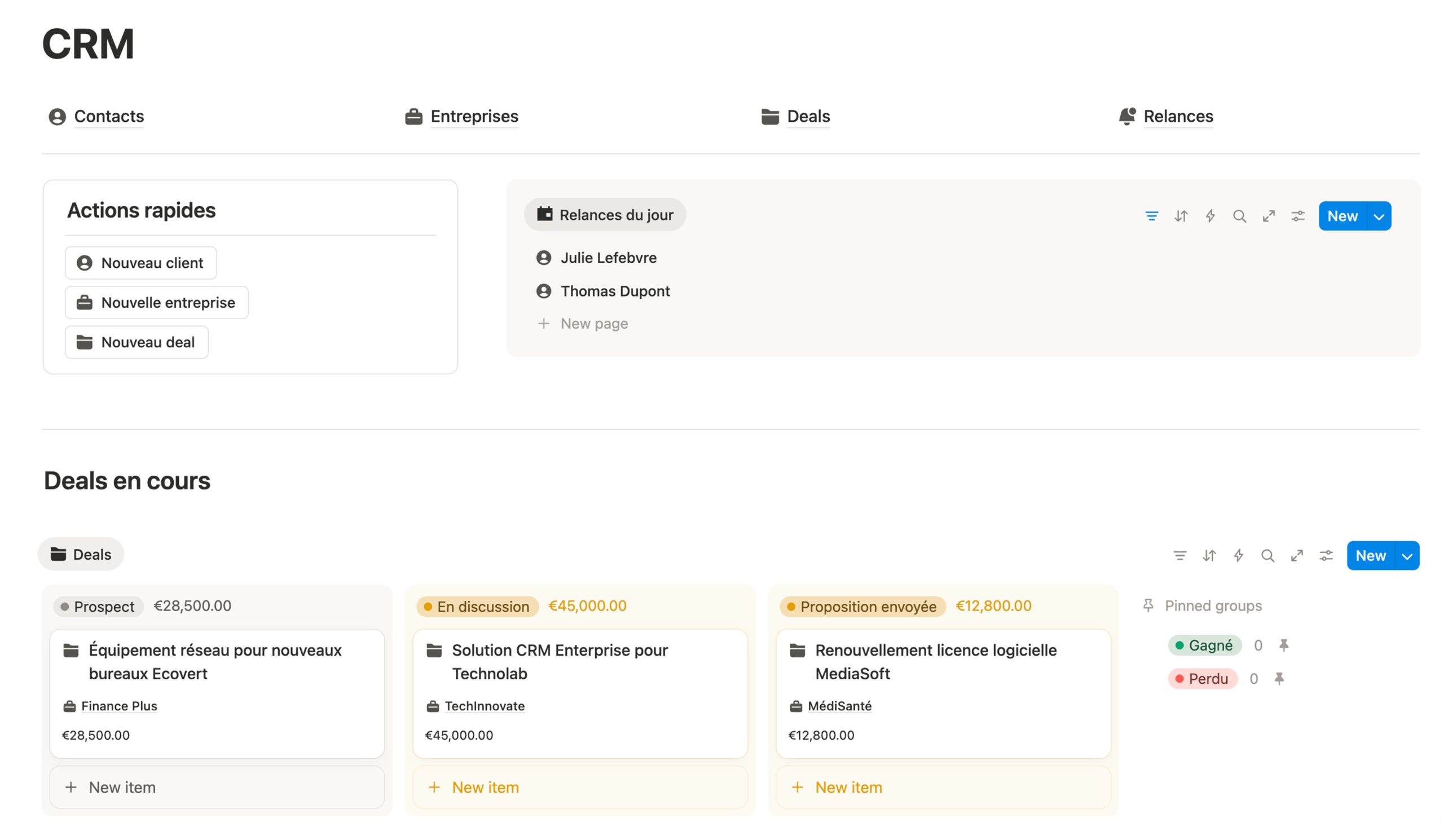
Task: Open the New button dropdown for Deals
Action: tap(1405, 555)
